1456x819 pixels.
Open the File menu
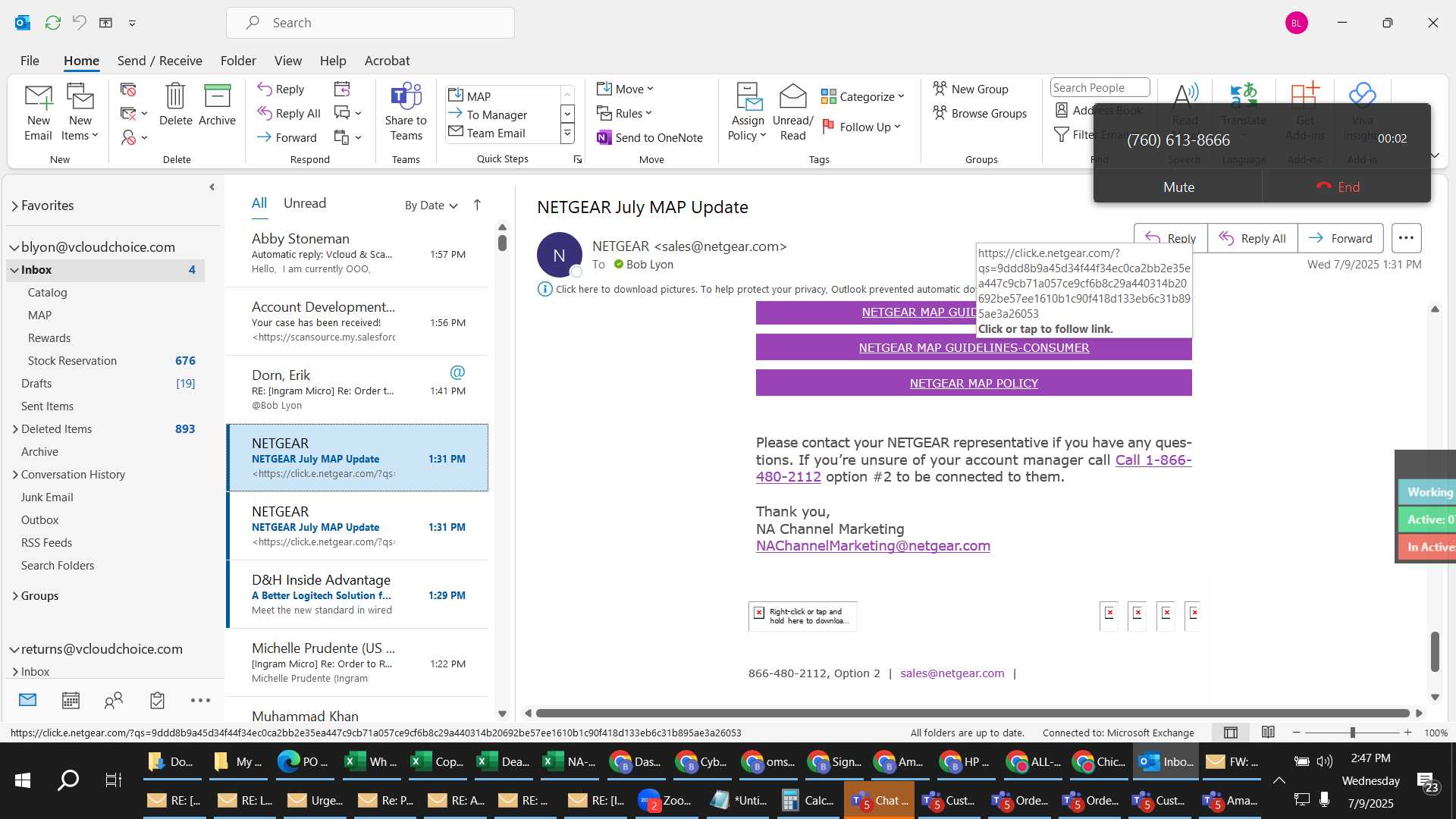coord(30,61)
